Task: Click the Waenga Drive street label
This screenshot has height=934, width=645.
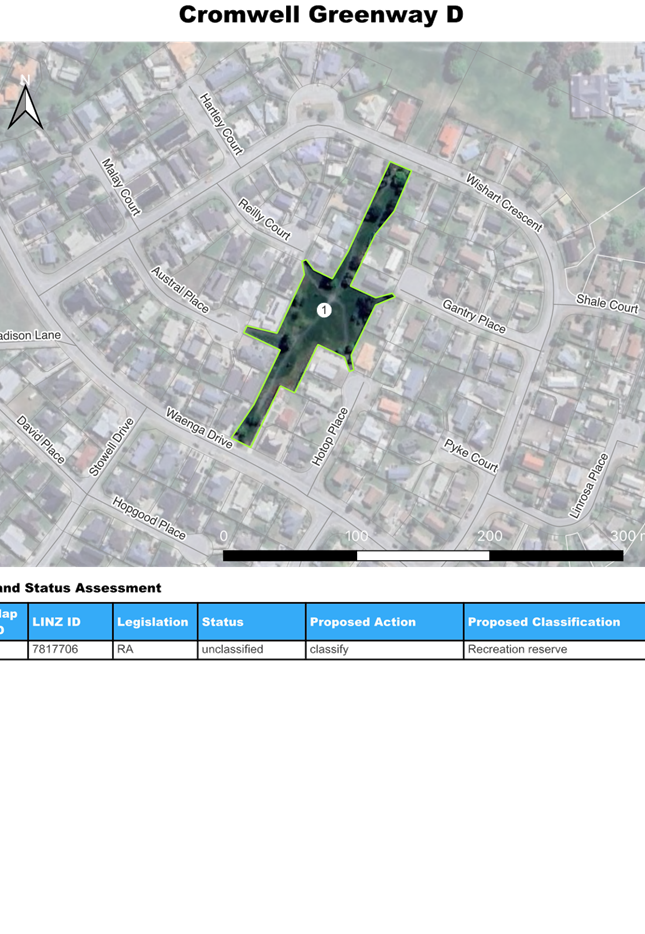Action: [x=198, y=428]
